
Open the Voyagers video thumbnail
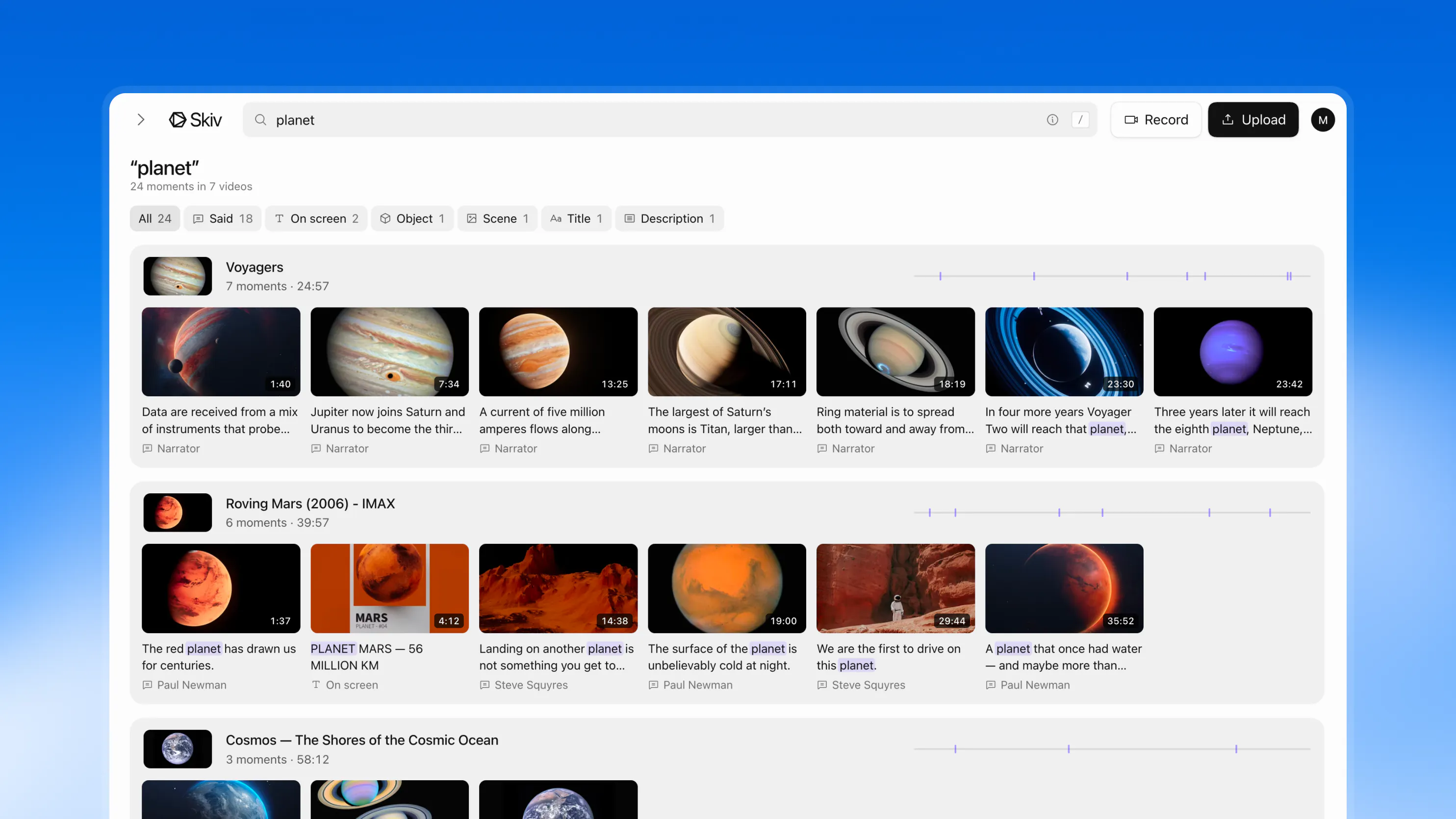pyautogui.click(x=178, y=277)
